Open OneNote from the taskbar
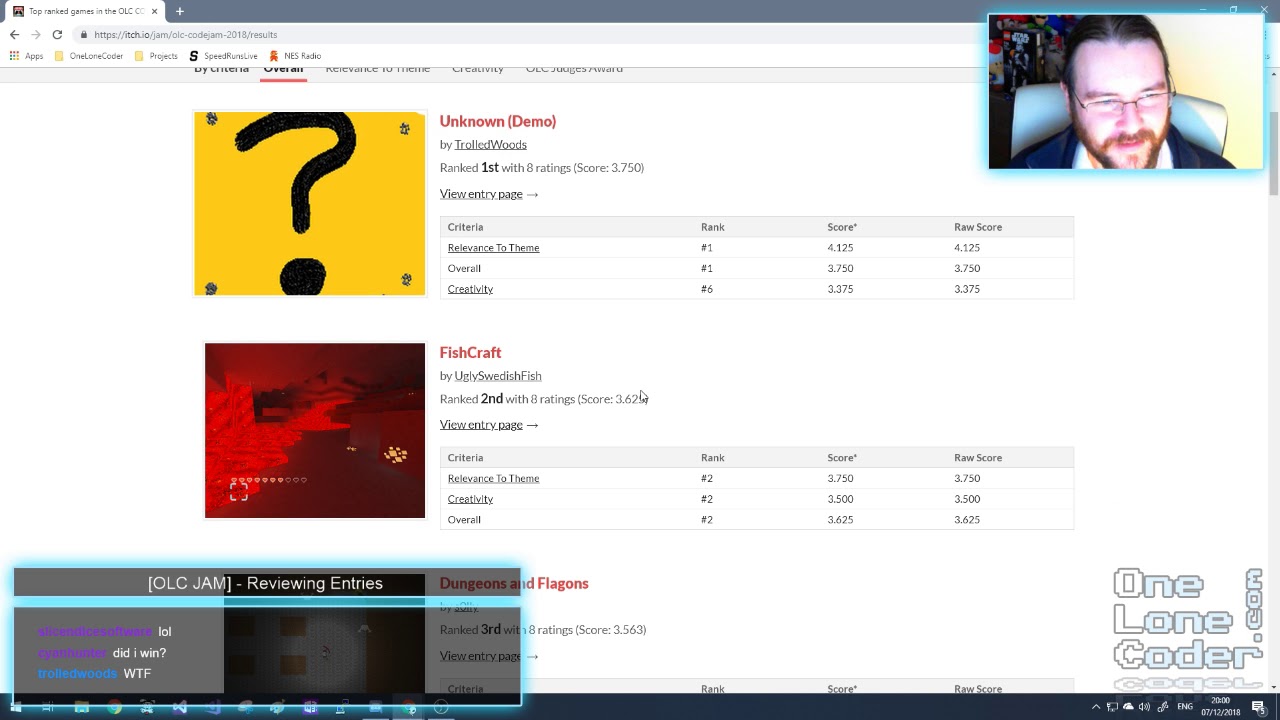This screenshot has height=720, width=1280. pyautogui.click(x=310, y=708)
